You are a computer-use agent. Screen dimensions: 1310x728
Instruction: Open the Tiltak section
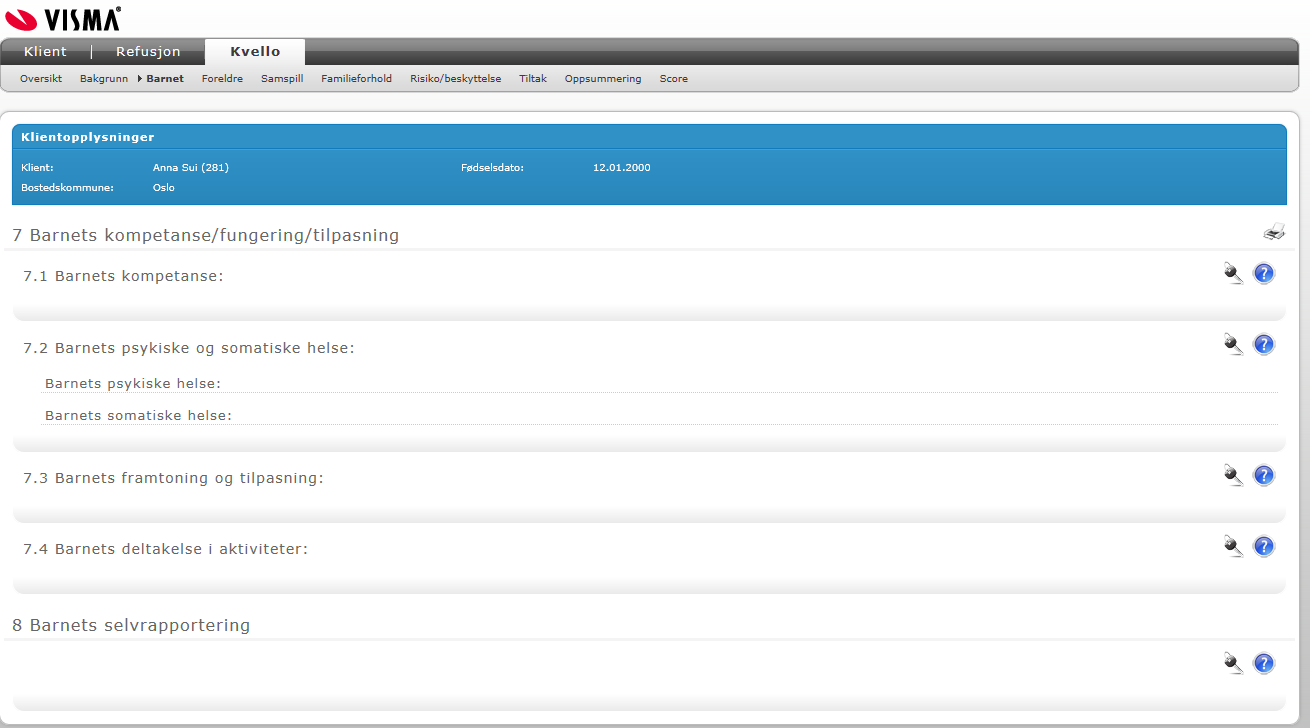(x=533, y=78)
